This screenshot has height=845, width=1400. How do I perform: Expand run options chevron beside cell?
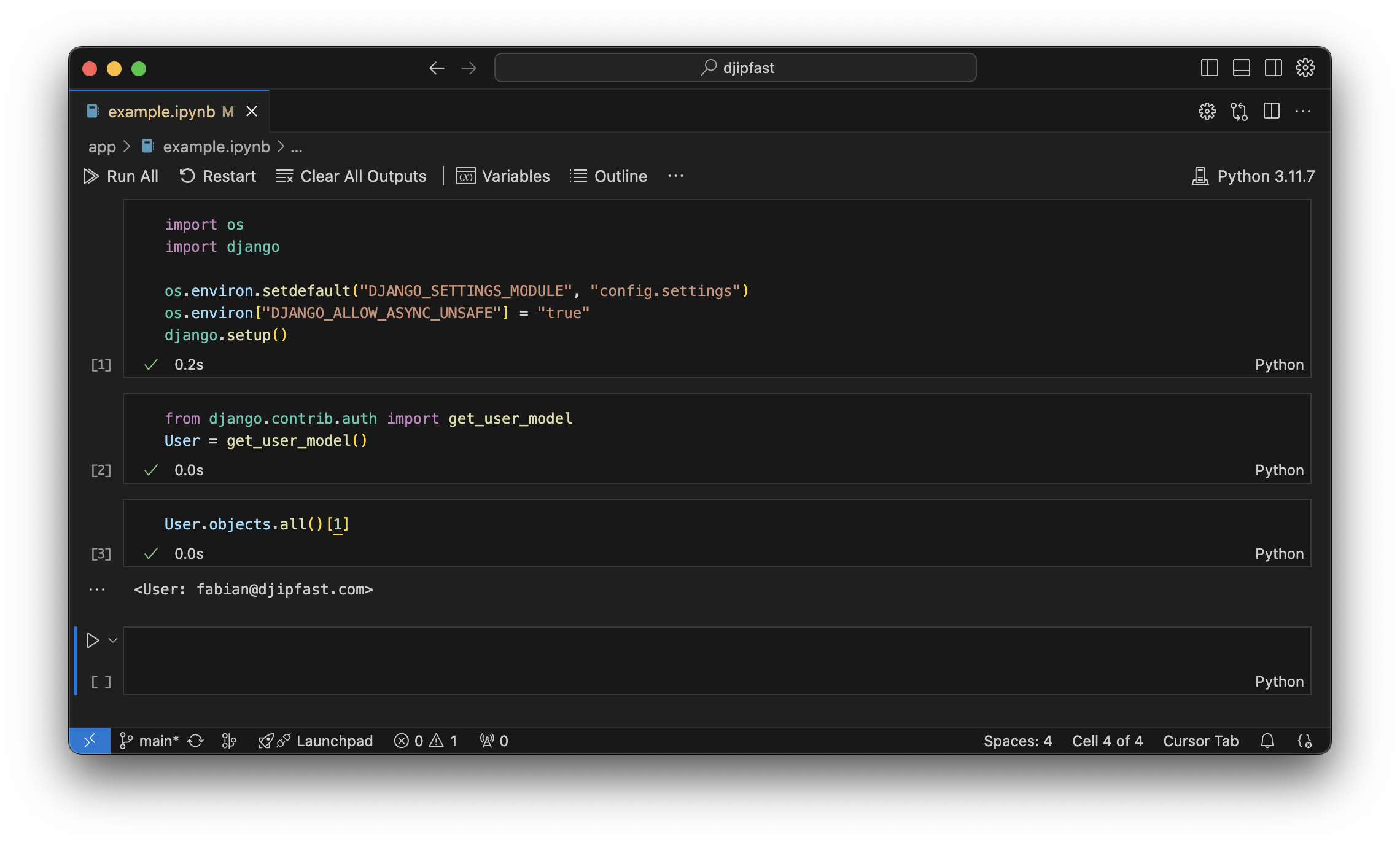pos(113,641)
